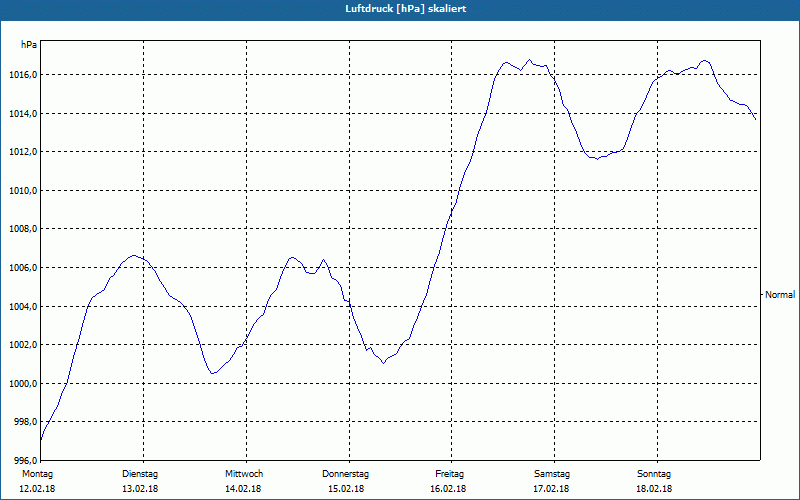
Task: Click the 1016,0 axis value
Action: coord(23,75)
